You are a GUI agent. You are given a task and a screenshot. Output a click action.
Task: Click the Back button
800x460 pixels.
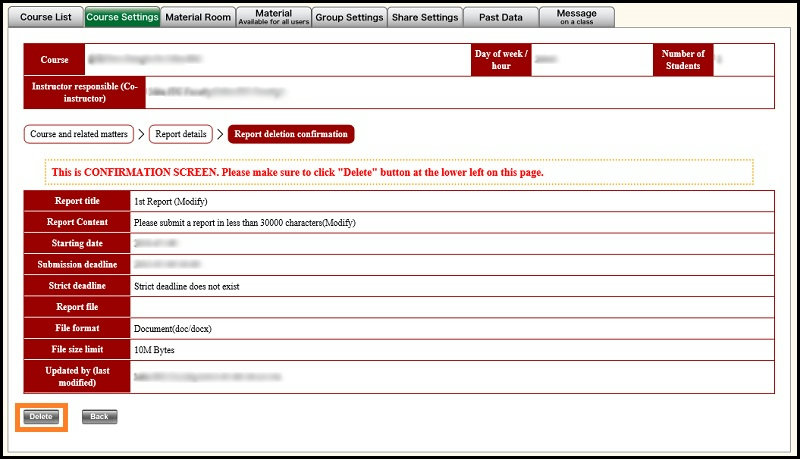coord(99,416)
